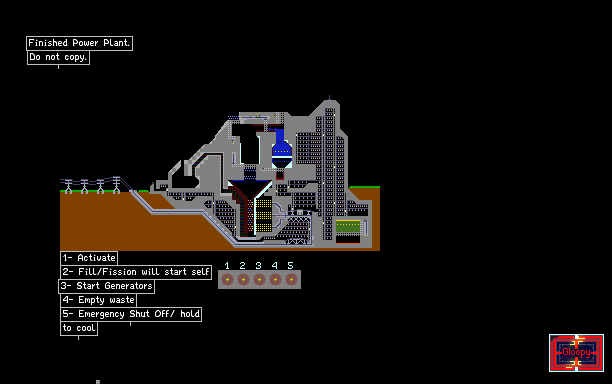
Task: Click the '1- Activate' label
Action: 89,258
